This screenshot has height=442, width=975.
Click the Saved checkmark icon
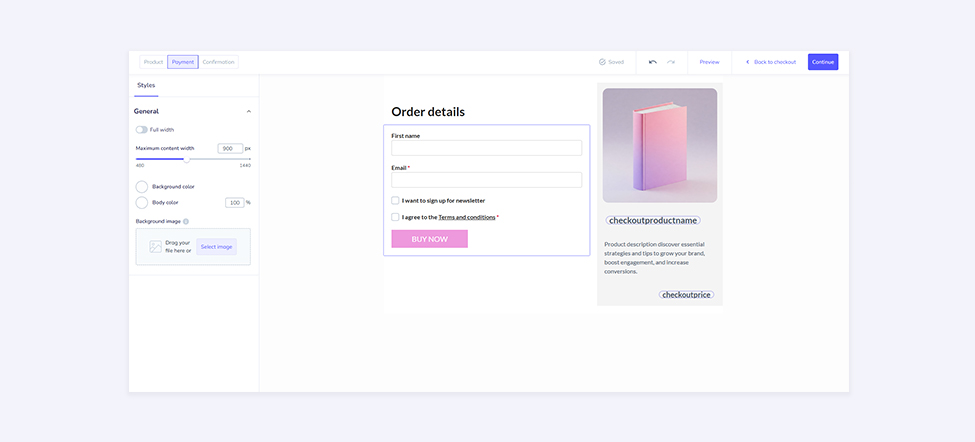(x=602, y=62)
